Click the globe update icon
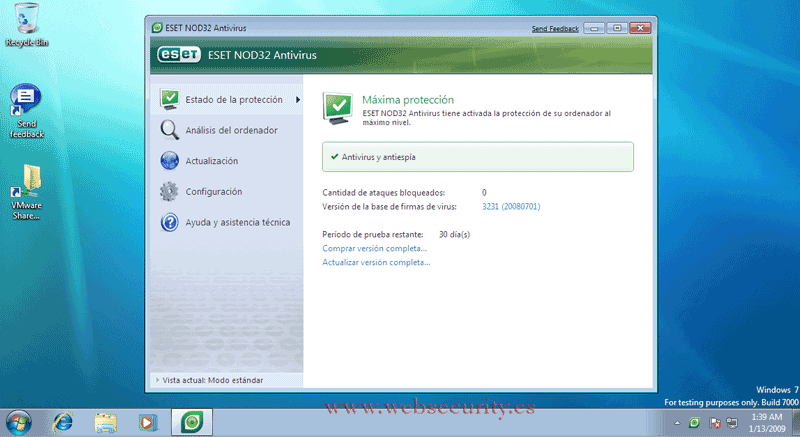 click(169, 160)
